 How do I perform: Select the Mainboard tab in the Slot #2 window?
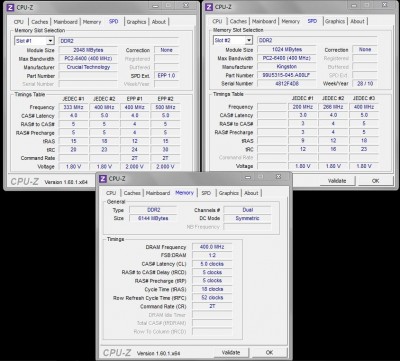(264, 21)
